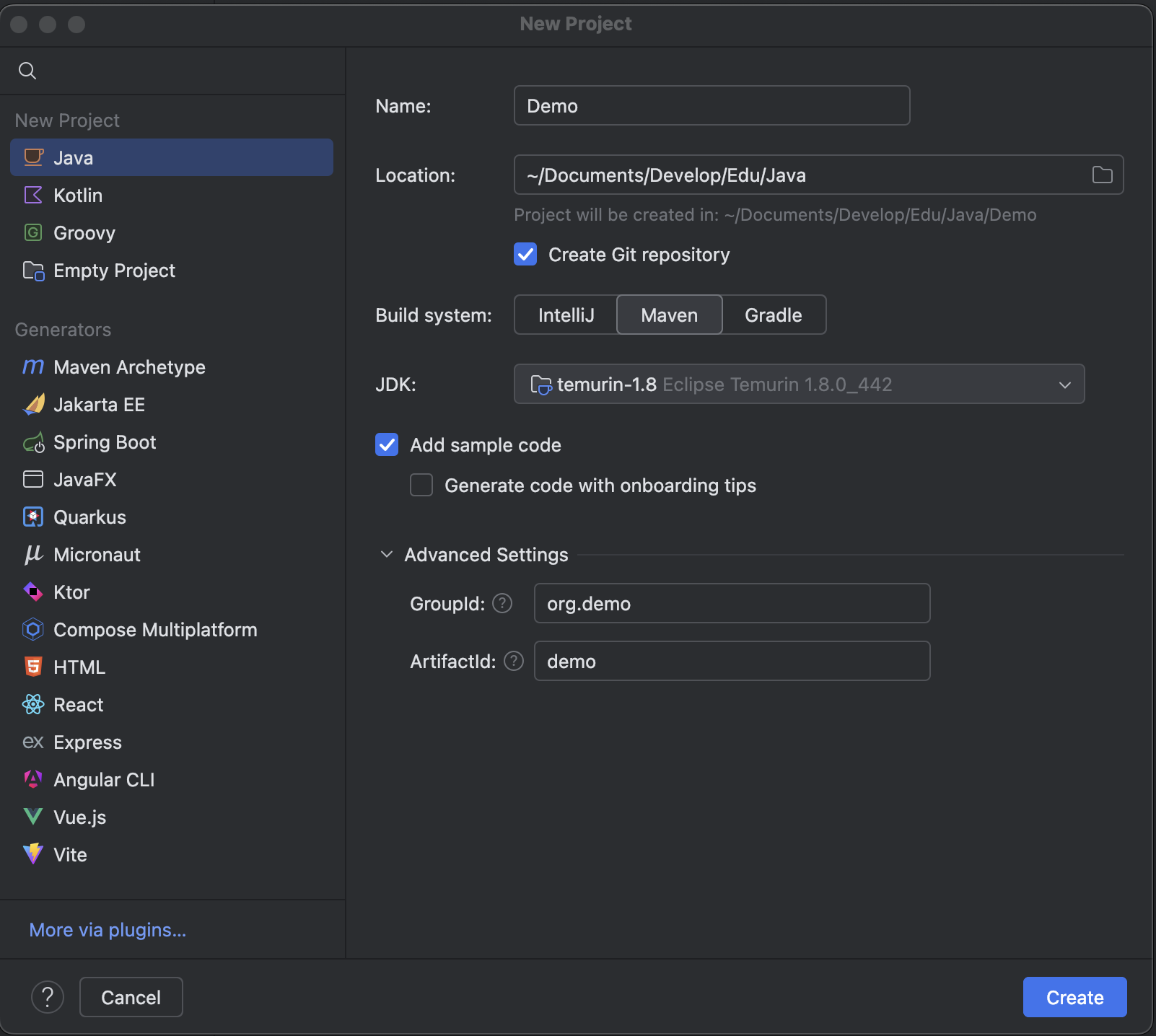Select JavaFX label in generators
1156x1036 pixels.
click(x=85, y=479)
